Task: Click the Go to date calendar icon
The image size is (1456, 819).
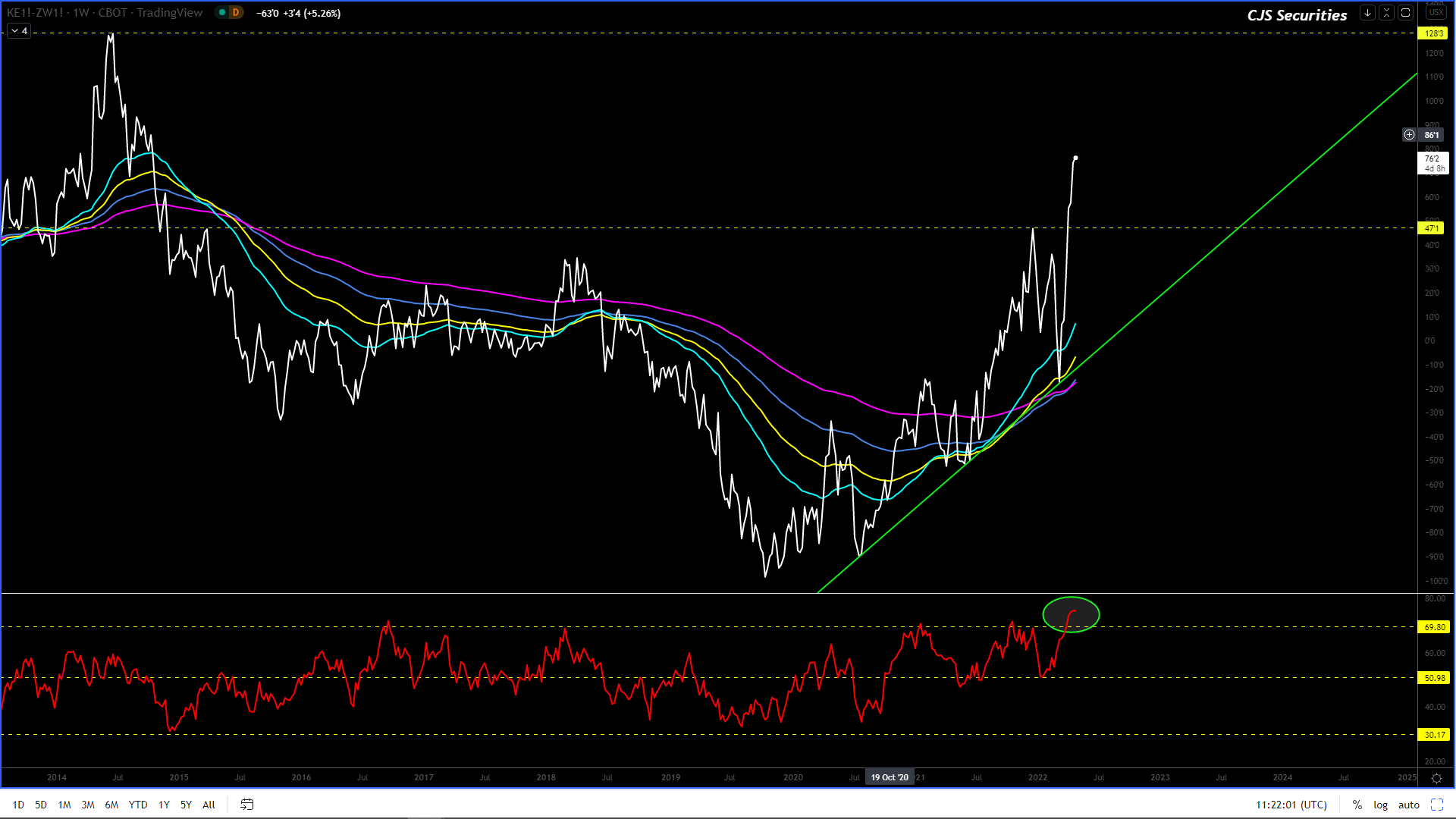Action: click(x=247, y=805)
